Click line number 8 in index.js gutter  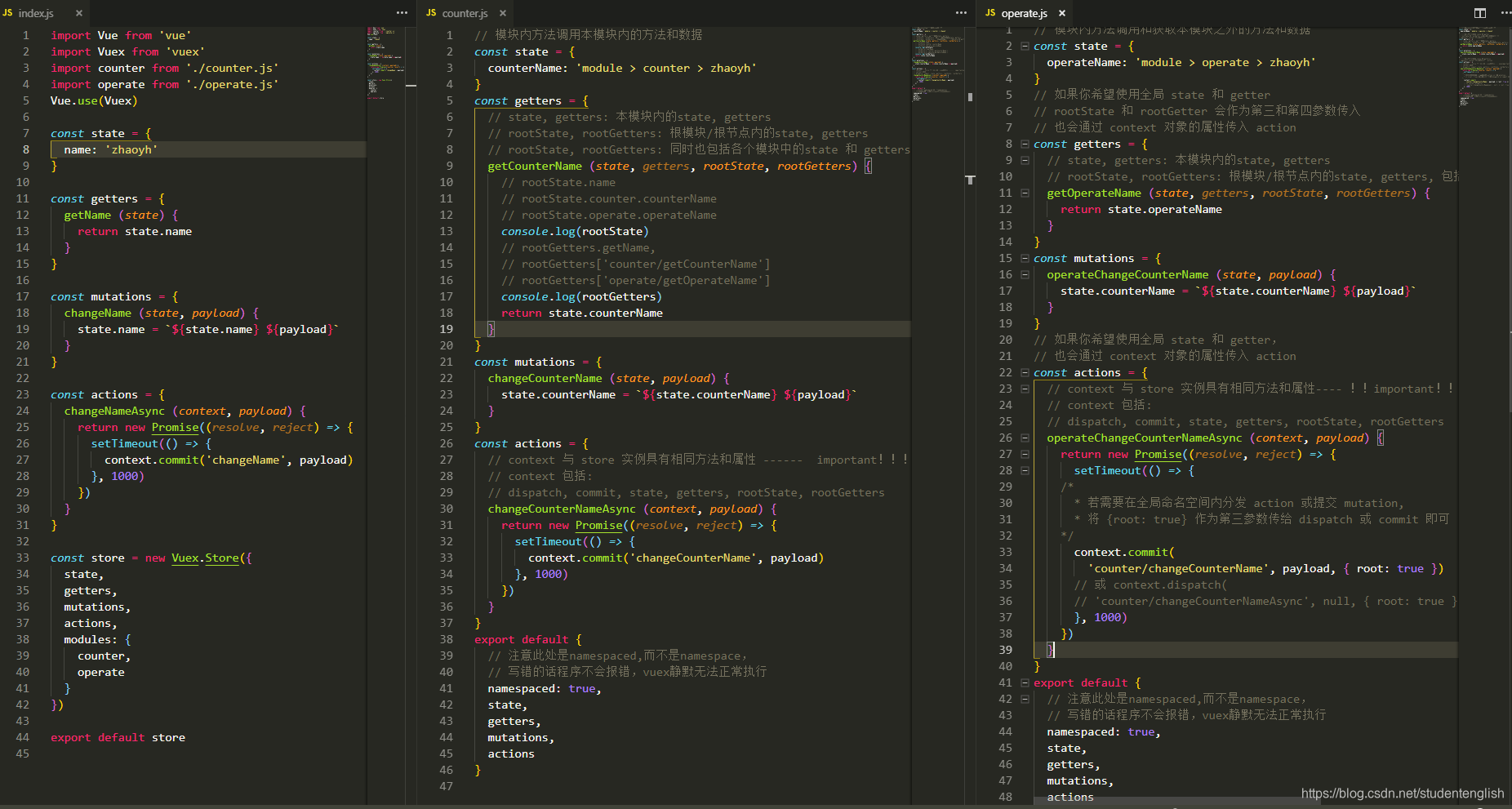tap(26, 149)
